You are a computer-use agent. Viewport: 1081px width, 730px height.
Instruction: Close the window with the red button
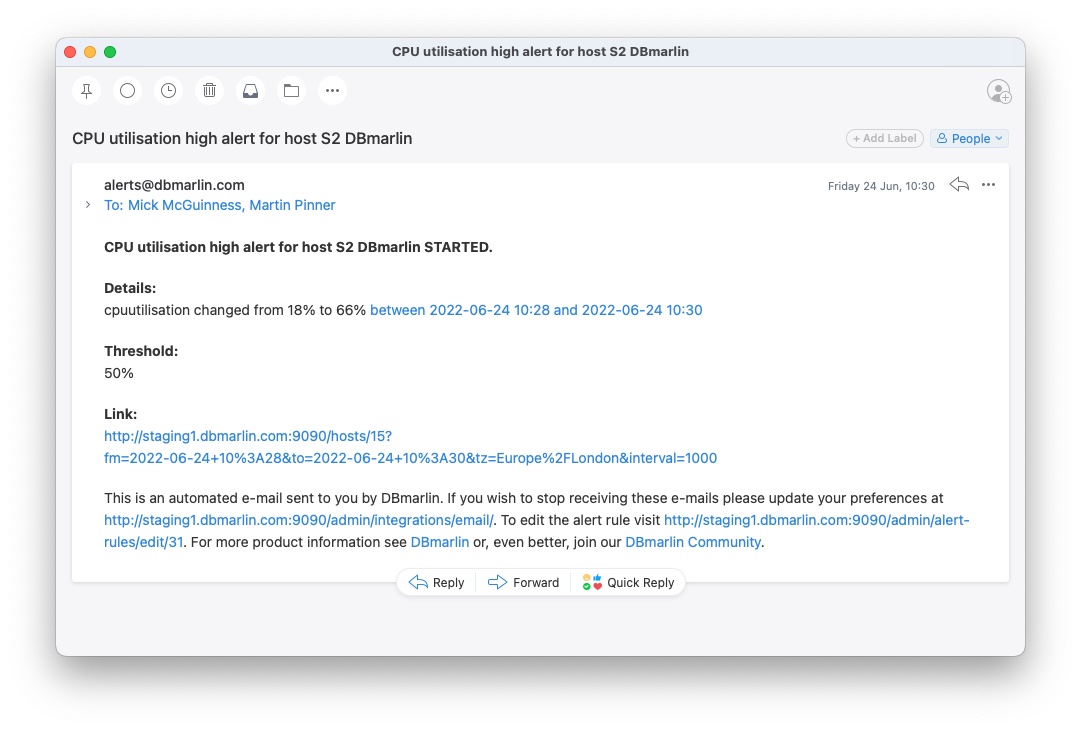70,52
